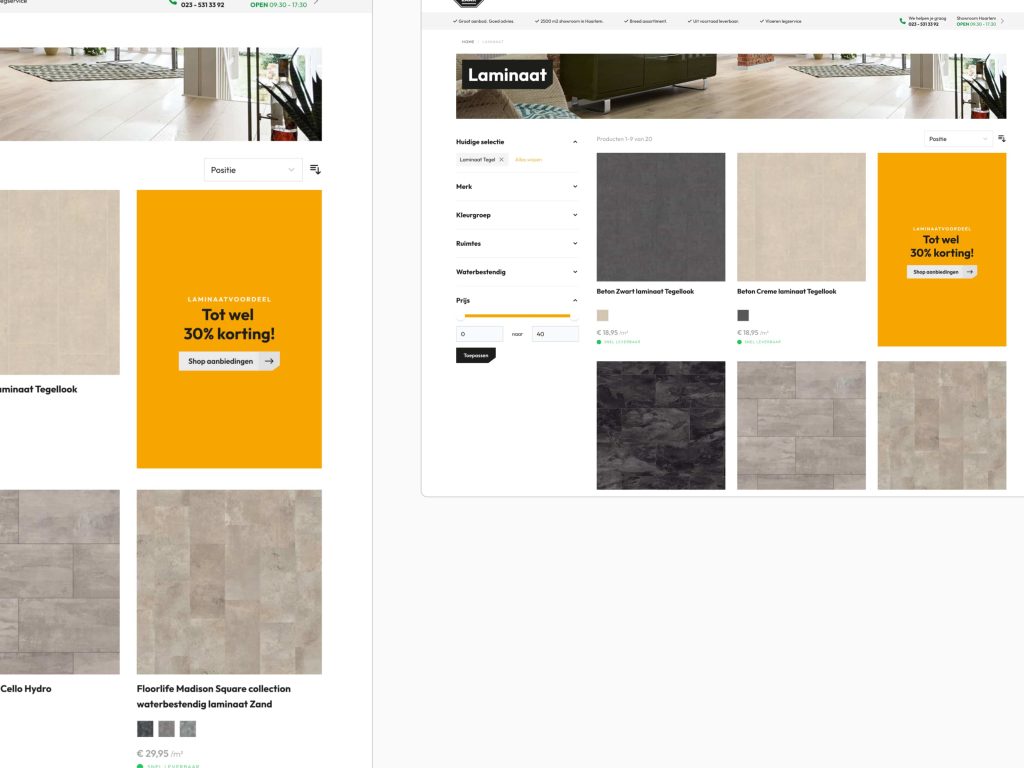Screen dimensions: 1024x768
Task: Open middle grey stone tile product in second row
Action: (x=801, y=425)
